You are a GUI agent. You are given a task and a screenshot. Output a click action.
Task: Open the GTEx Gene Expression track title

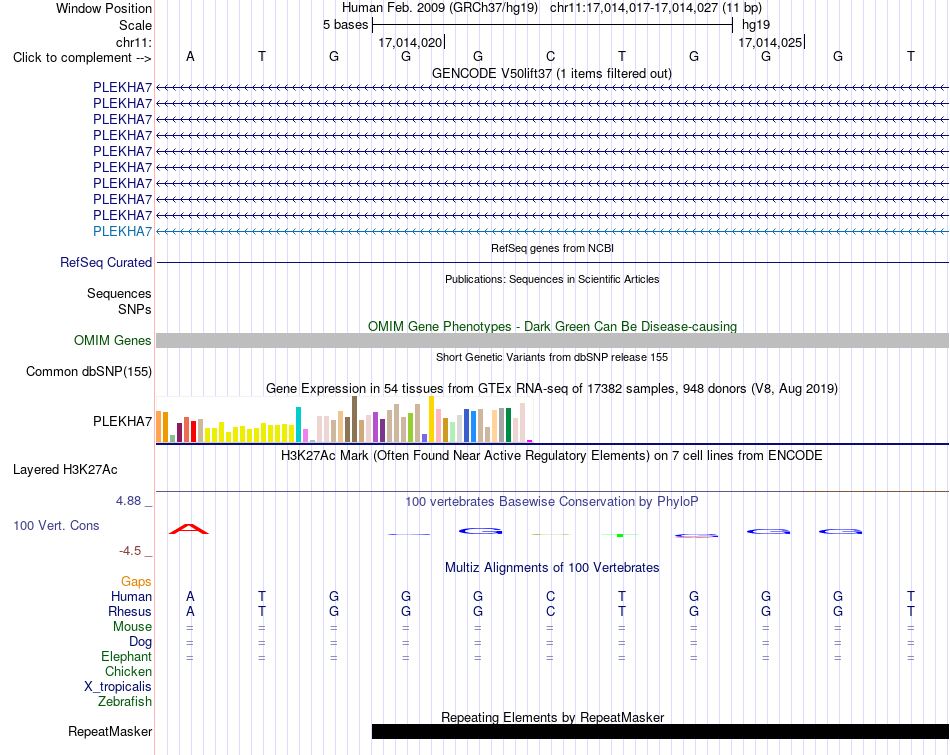(x=552, y=388)
